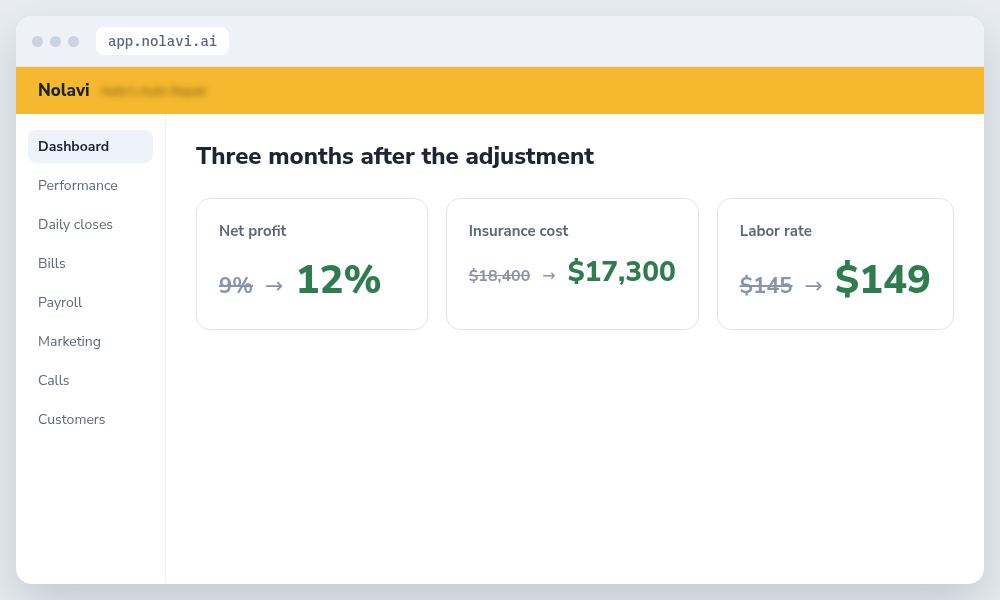Click the 12% net profit value

[x=339, y=279]
